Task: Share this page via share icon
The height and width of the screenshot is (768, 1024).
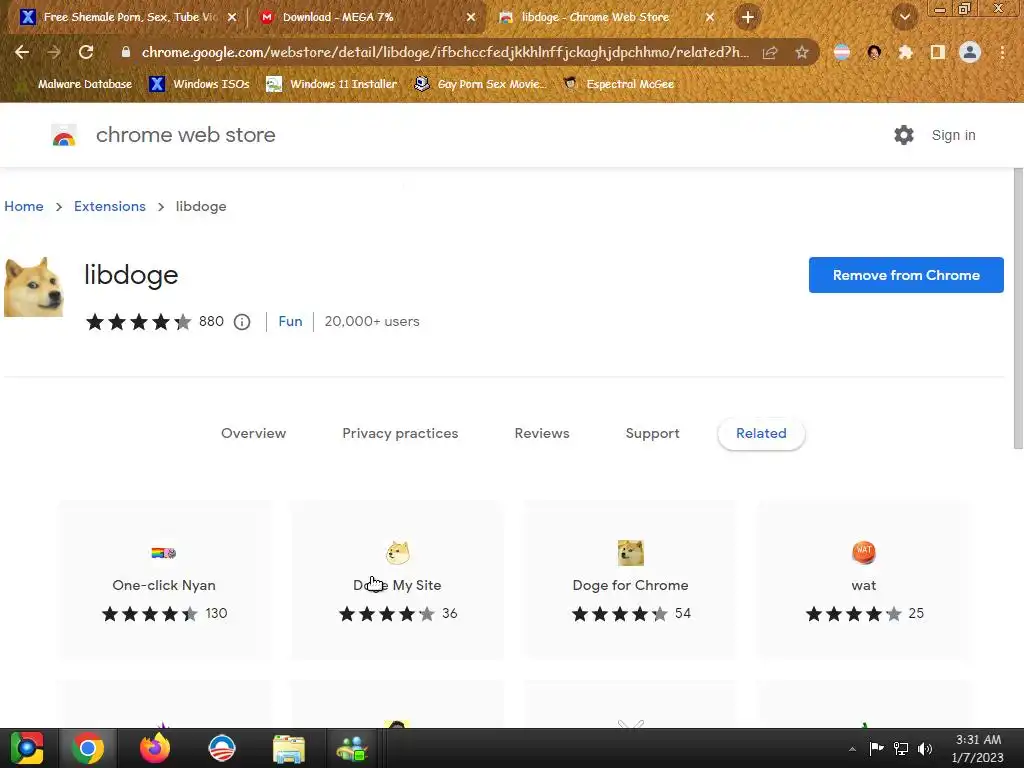Action: 770,52
